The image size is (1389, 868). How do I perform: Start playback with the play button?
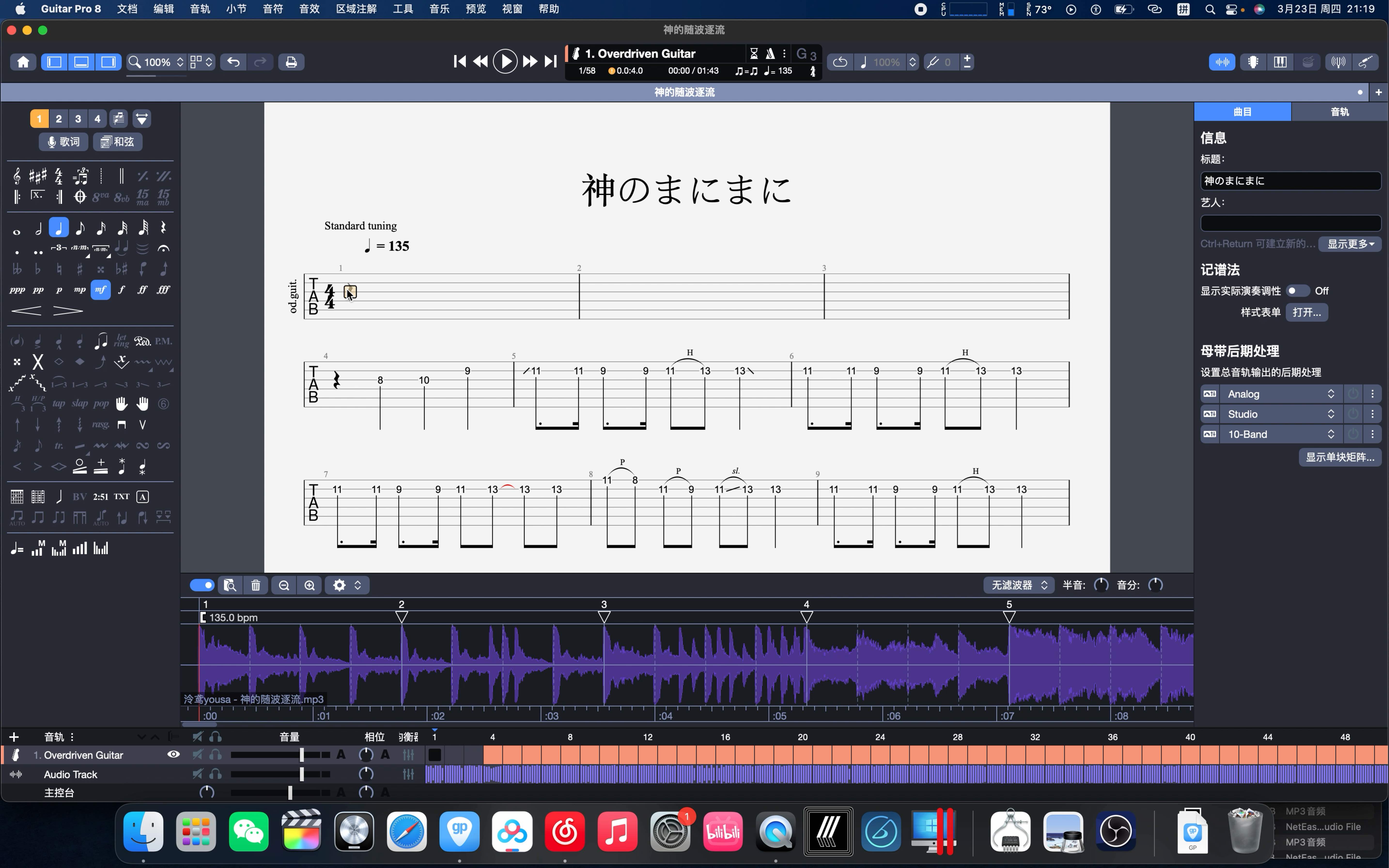pos(505,62)
